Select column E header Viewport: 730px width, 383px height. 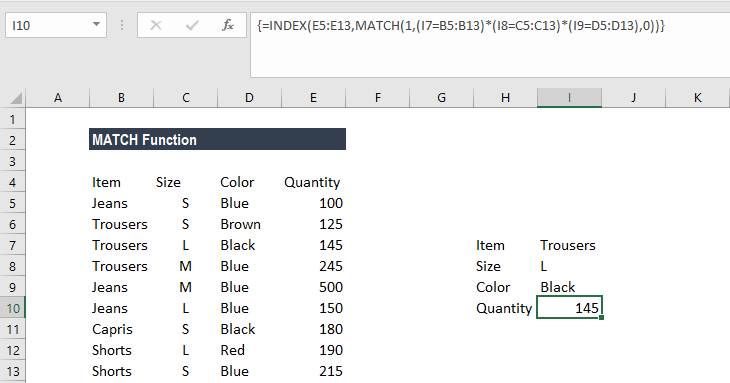[313, 98]
